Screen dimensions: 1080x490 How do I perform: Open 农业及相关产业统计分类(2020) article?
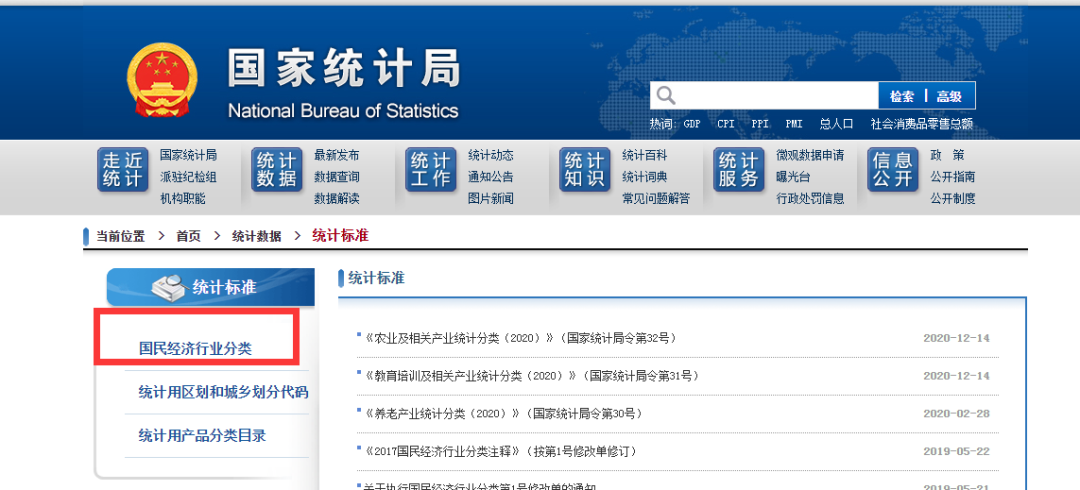[520, 338]
